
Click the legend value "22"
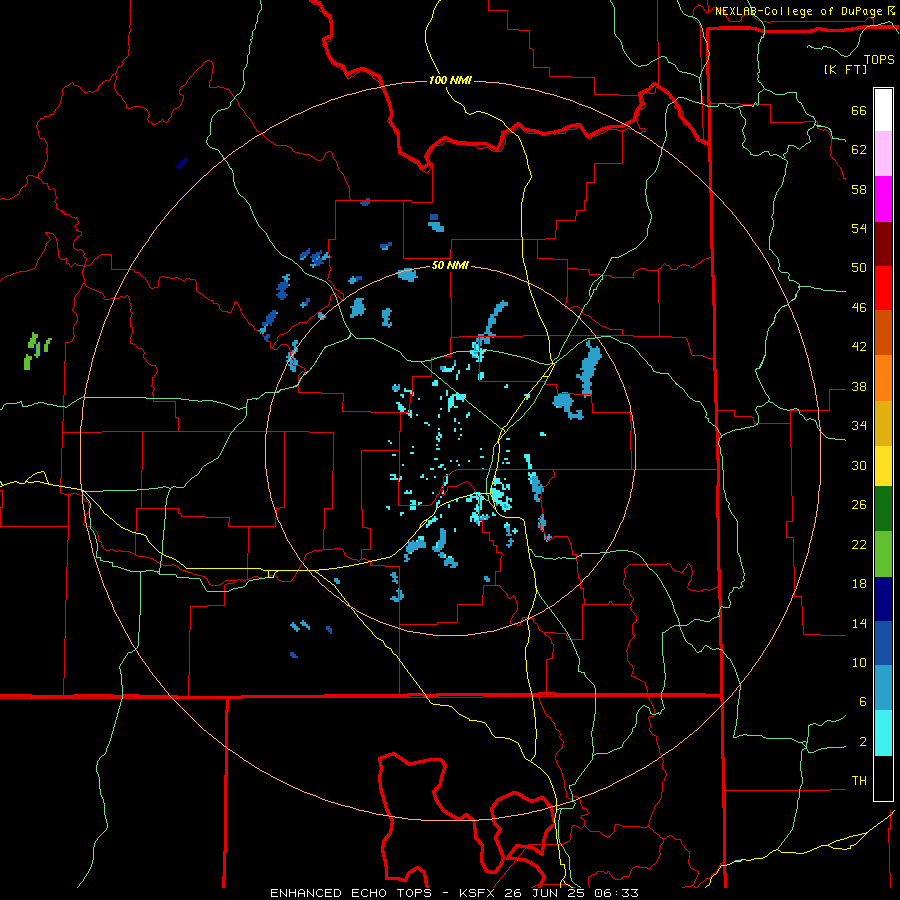pyautogui.click(x=859, y=545)
